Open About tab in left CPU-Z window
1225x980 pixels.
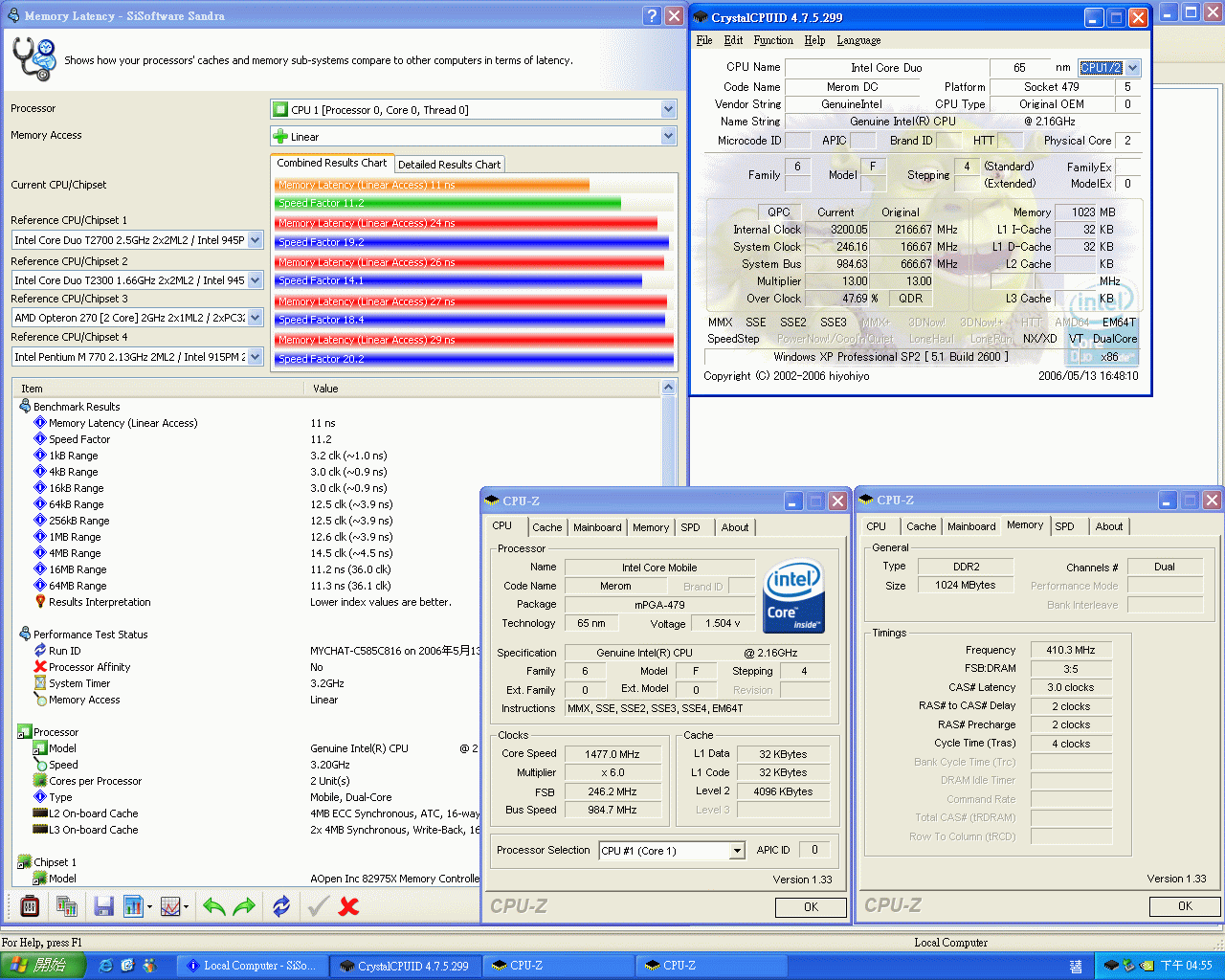pos(735,527)
